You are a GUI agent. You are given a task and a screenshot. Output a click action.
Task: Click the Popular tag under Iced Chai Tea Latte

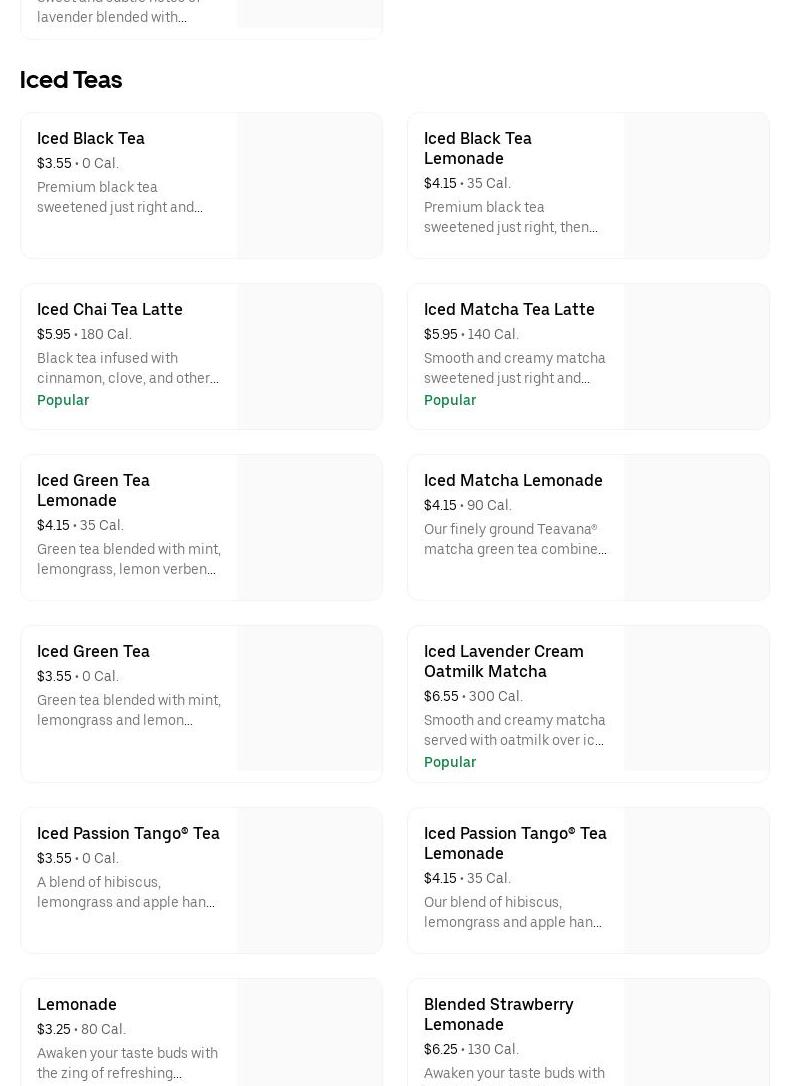(63, 400)
